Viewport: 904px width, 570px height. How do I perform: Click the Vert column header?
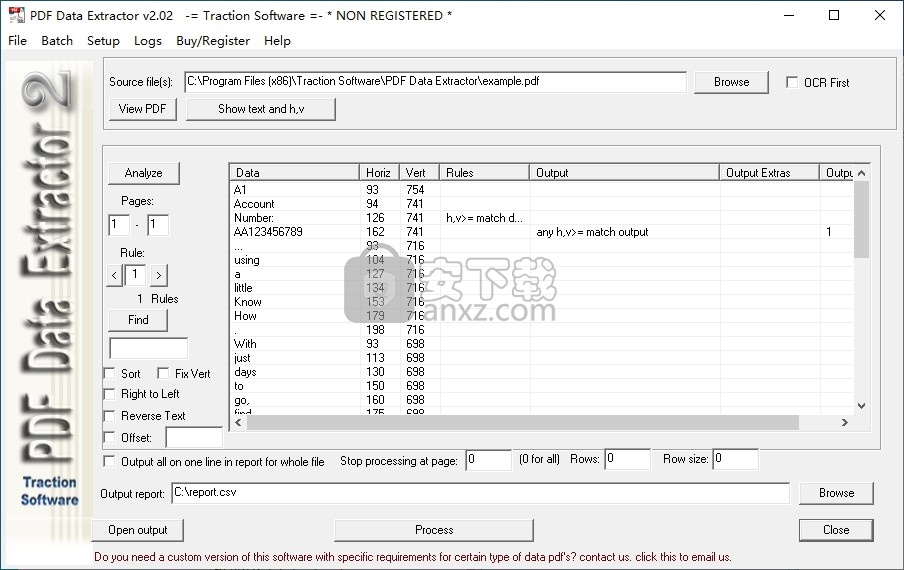point(419,173)
